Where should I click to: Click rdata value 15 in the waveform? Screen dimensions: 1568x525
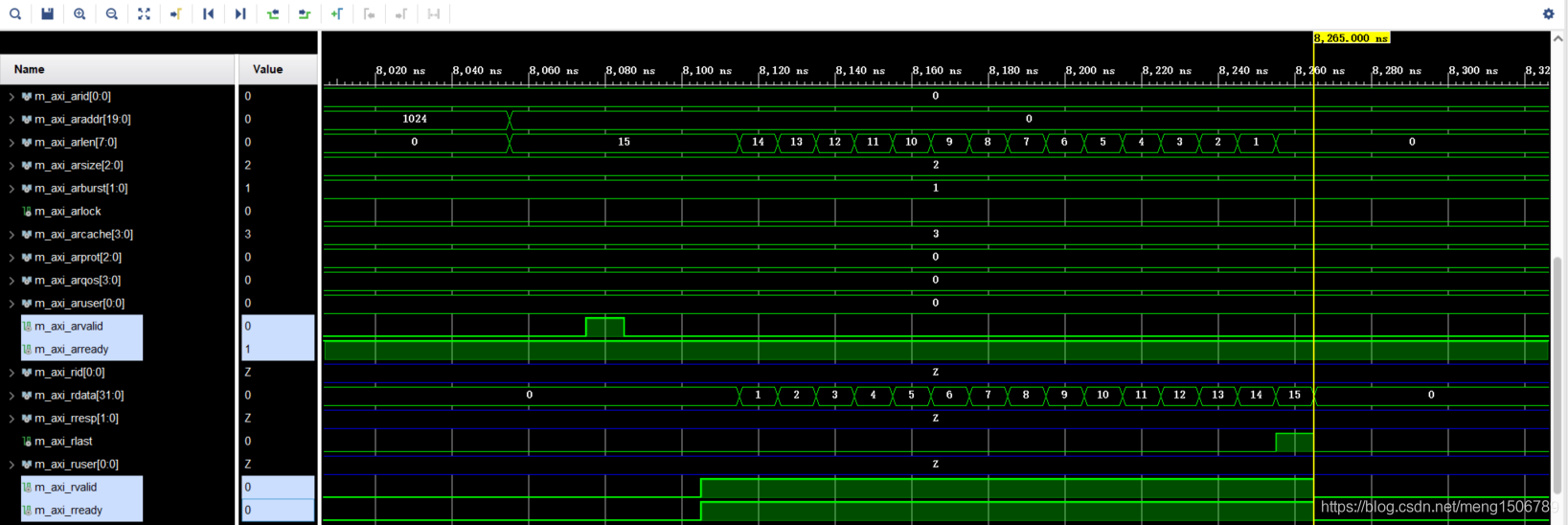tap(1294, 395)
